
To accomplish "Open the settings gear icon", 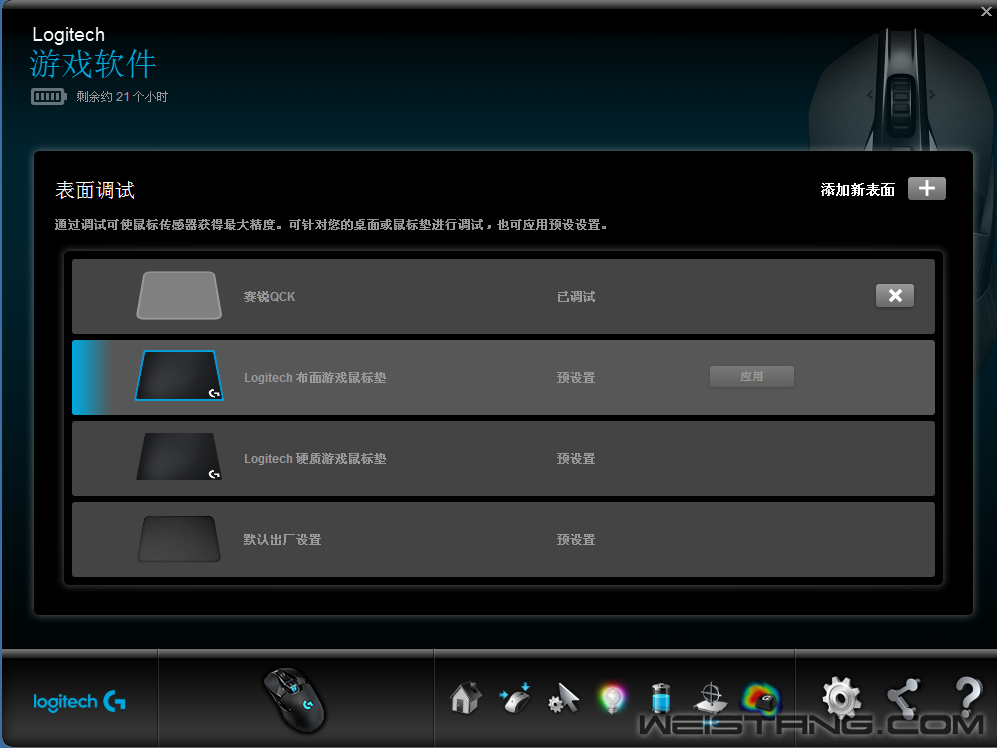I will tap(840, 698).
